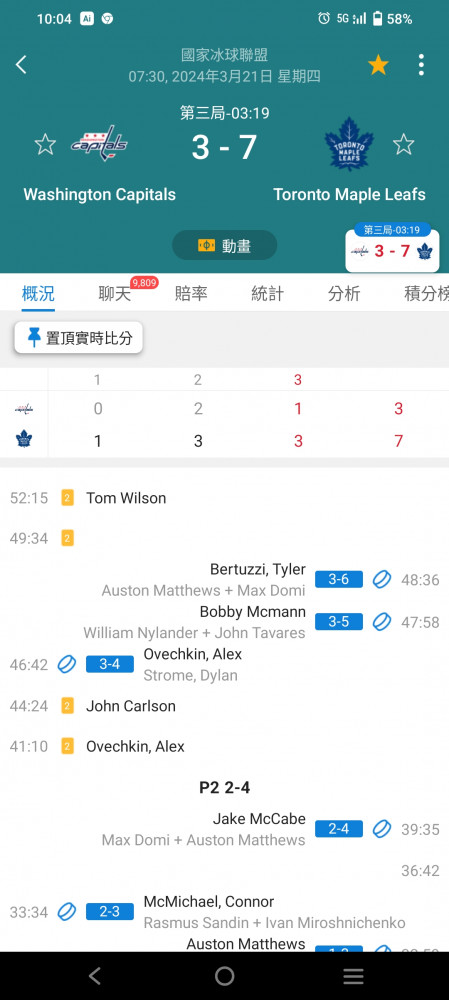Open the 統計 statistics tab
This screenshot has height=1000, width=449.
pos(268,293)
